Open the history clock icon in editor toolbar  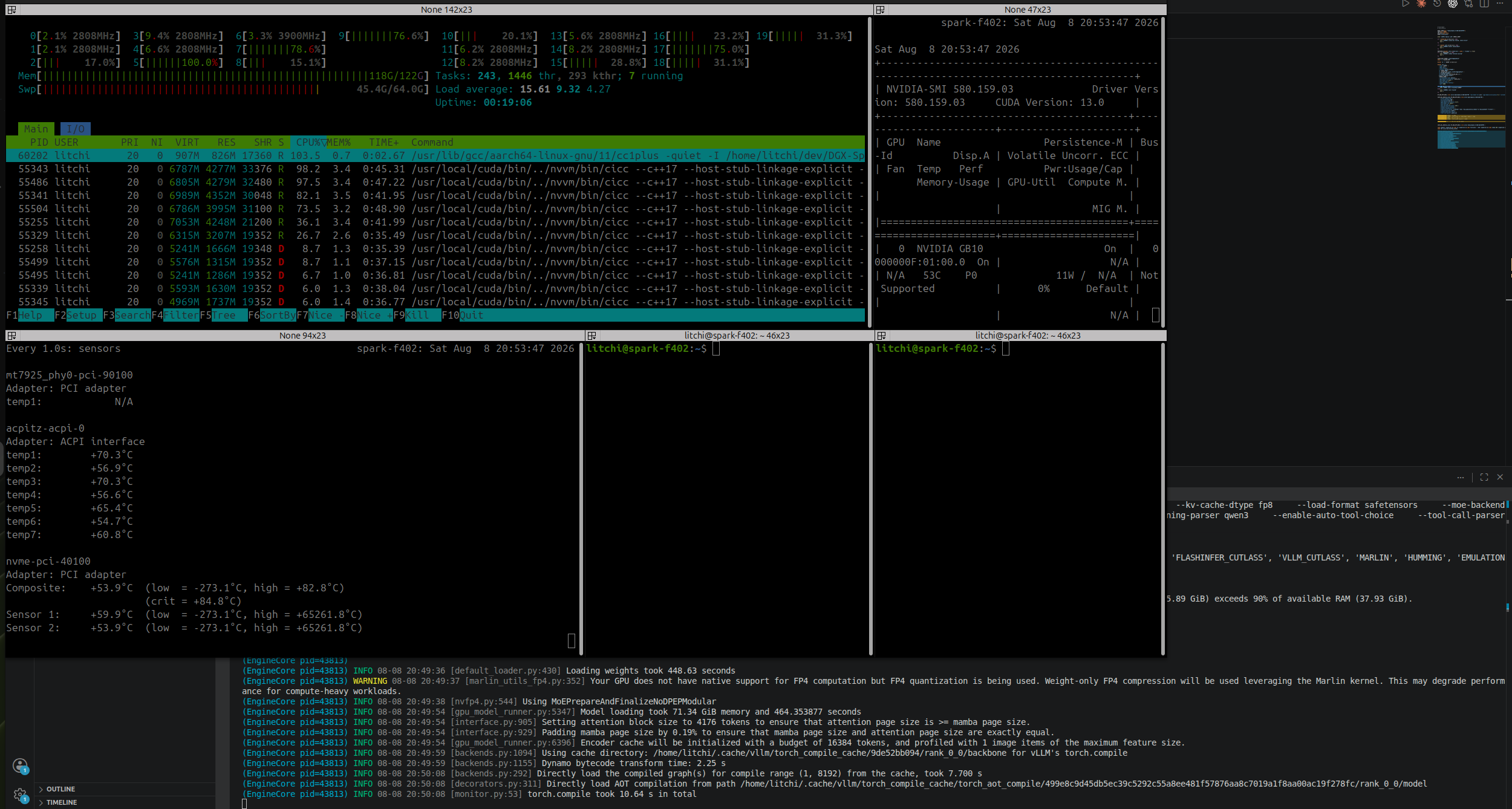(x=1437, y=4)
